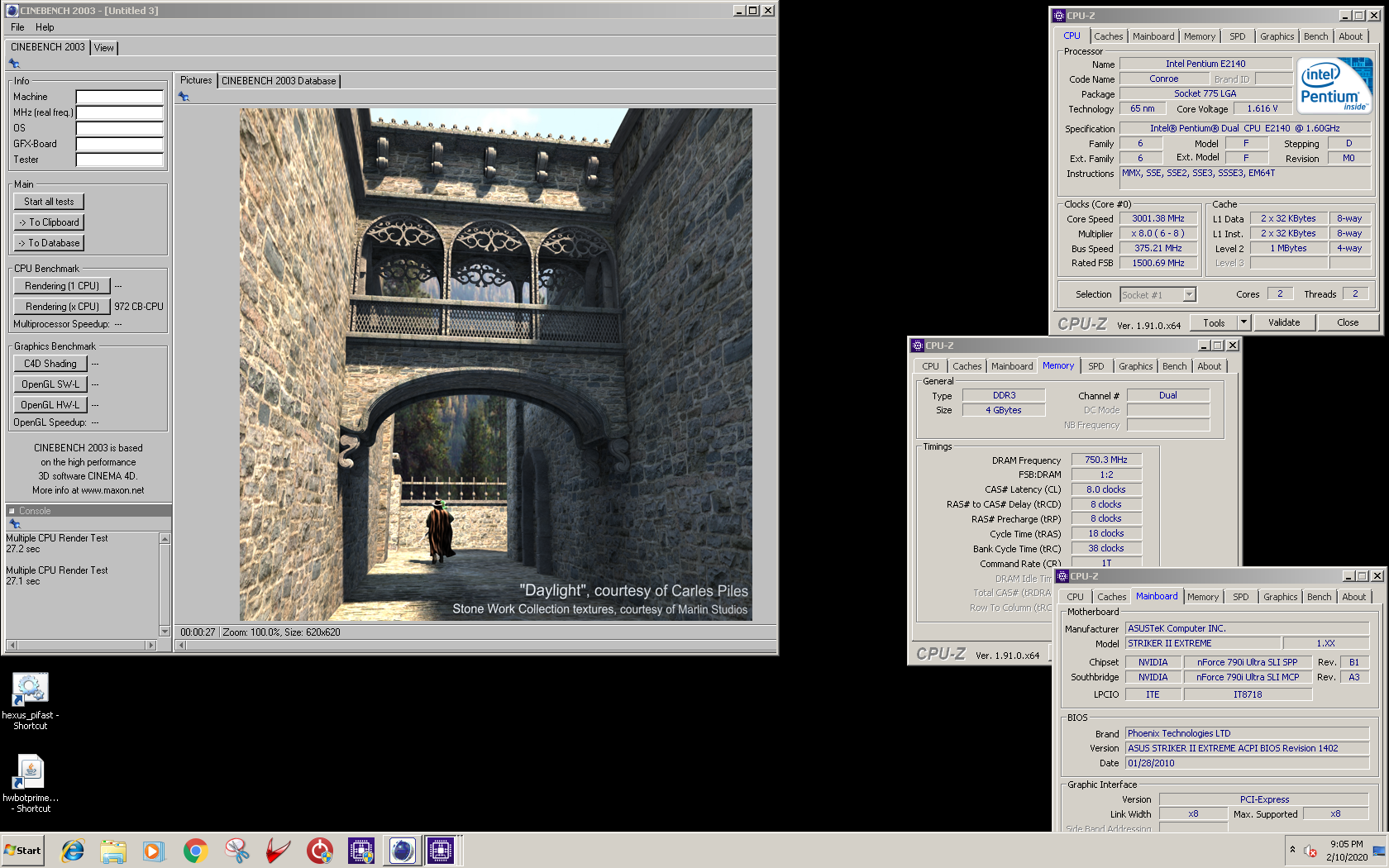Click the To Clipboard button
The width and height of the screenshot is (1389, 868).
(49, 222)
